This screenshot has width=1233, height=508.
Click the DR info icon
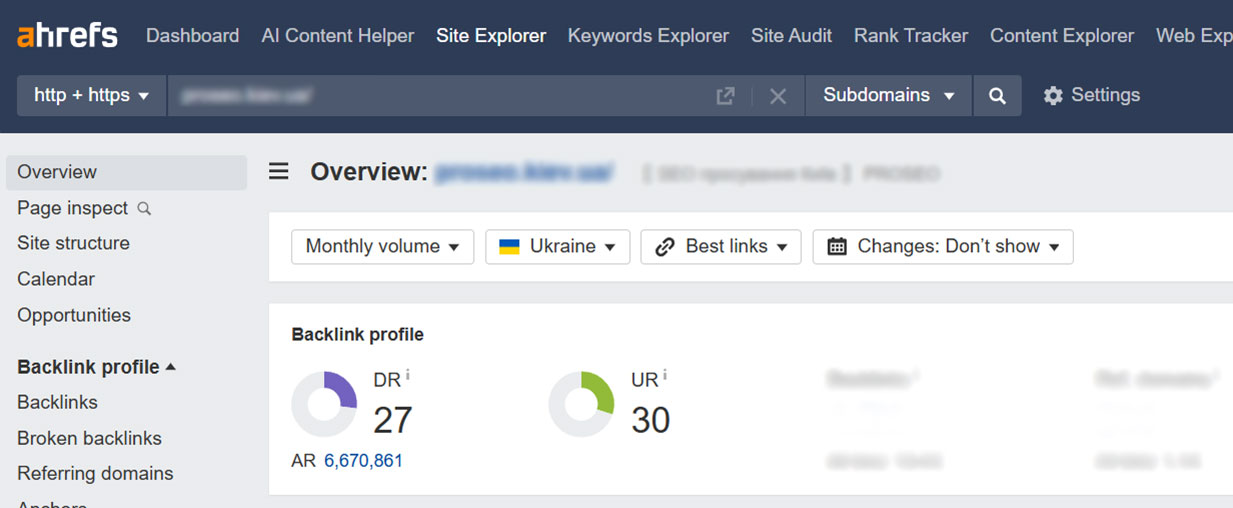pos(408,376)
